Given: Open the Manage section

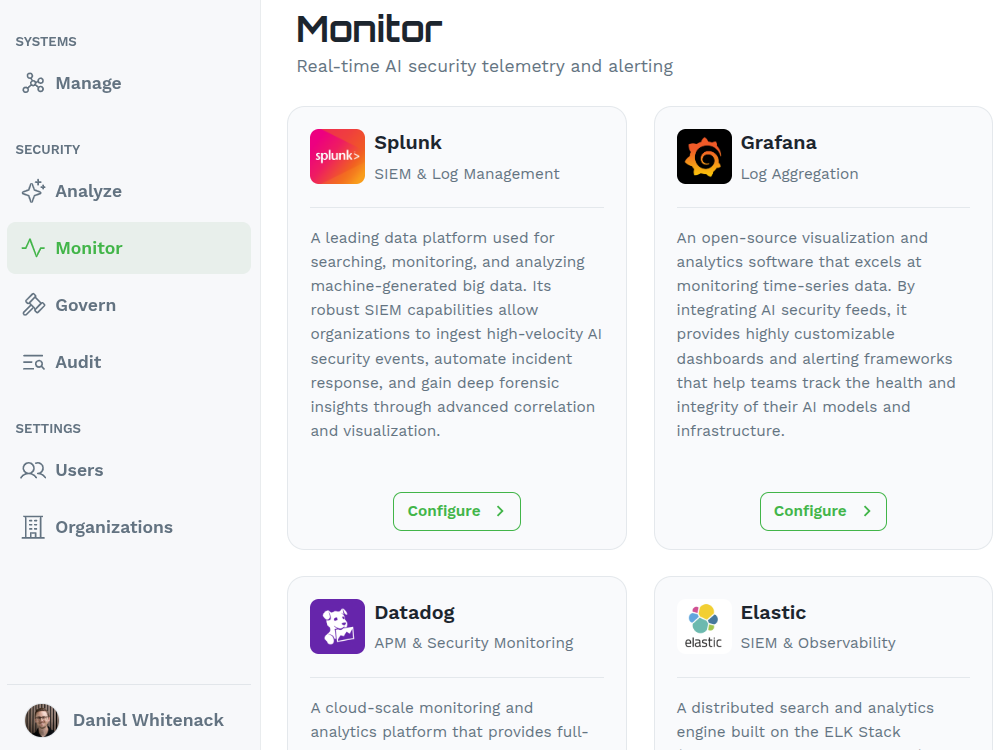Looking at the screenshot, I should (x=129, y=83).
